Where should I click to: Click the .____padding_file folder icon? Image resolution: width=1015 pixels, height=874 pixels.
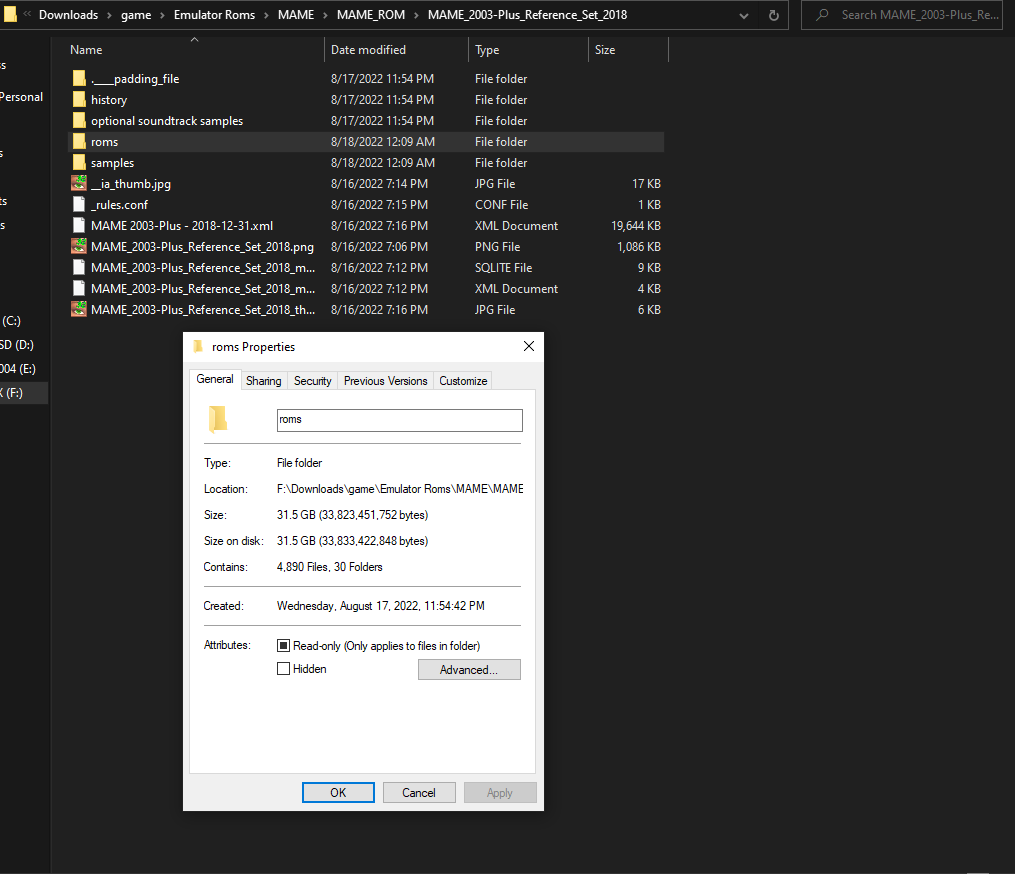pyautogui.click(x=79, y=78)
